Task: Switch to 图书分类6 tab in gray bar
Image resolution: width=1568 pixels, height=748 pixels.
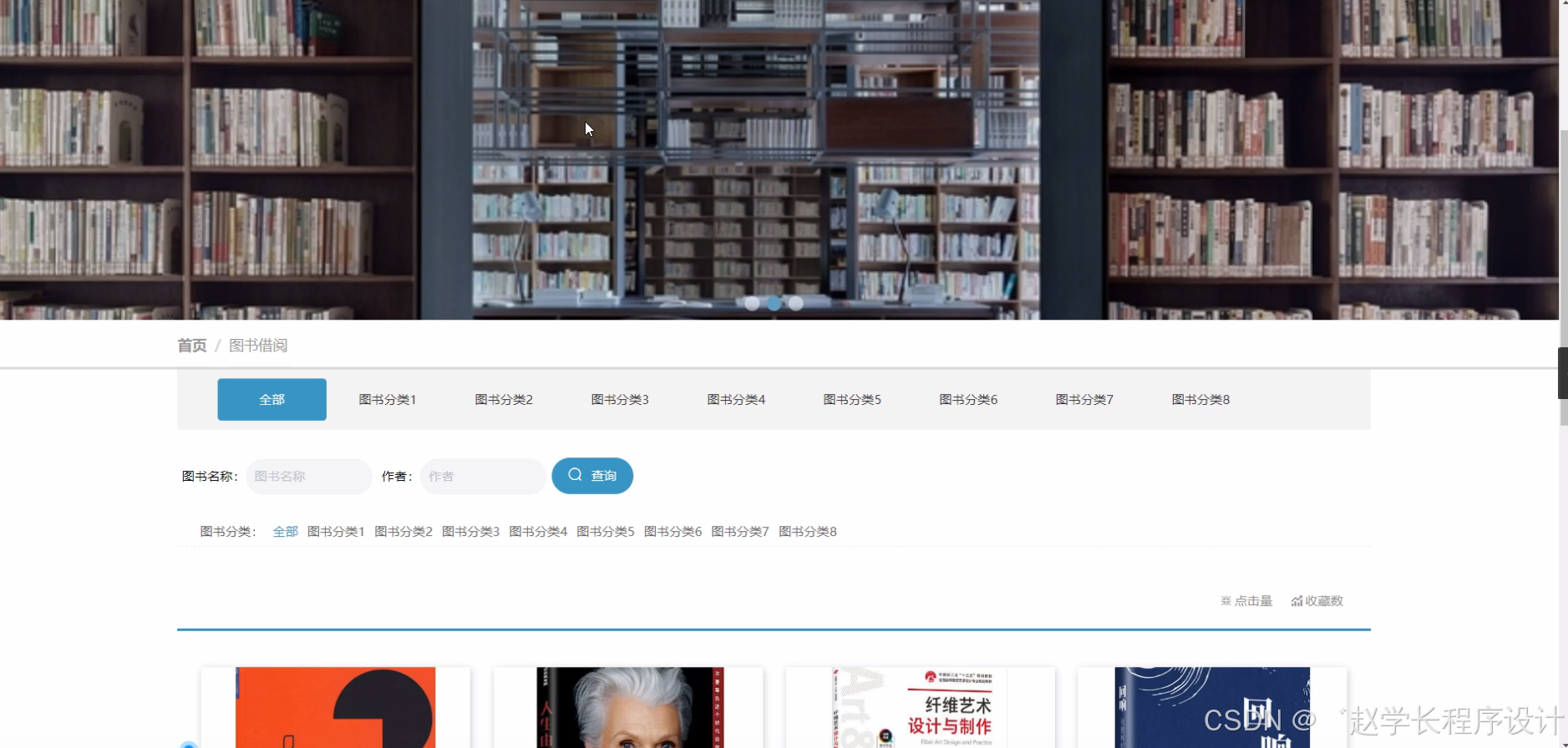Action: 968,399
